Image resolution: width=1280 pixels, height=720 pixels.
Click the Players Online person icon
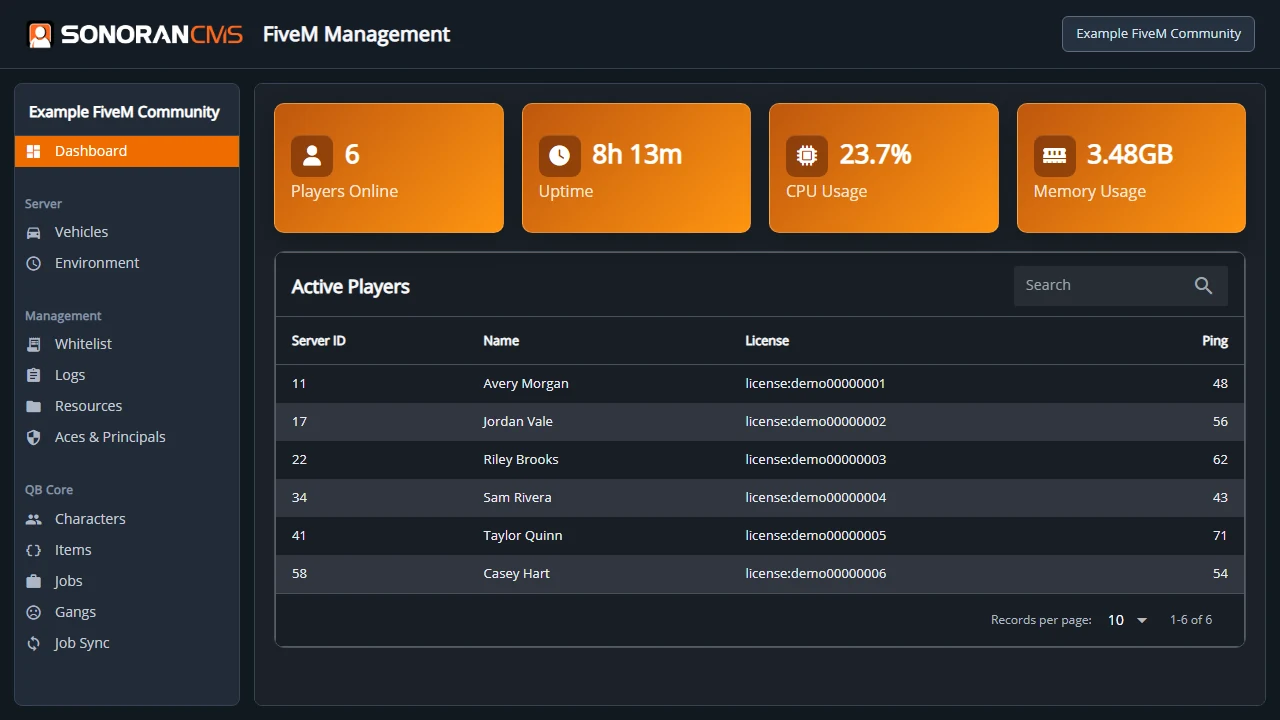[312, 156]
